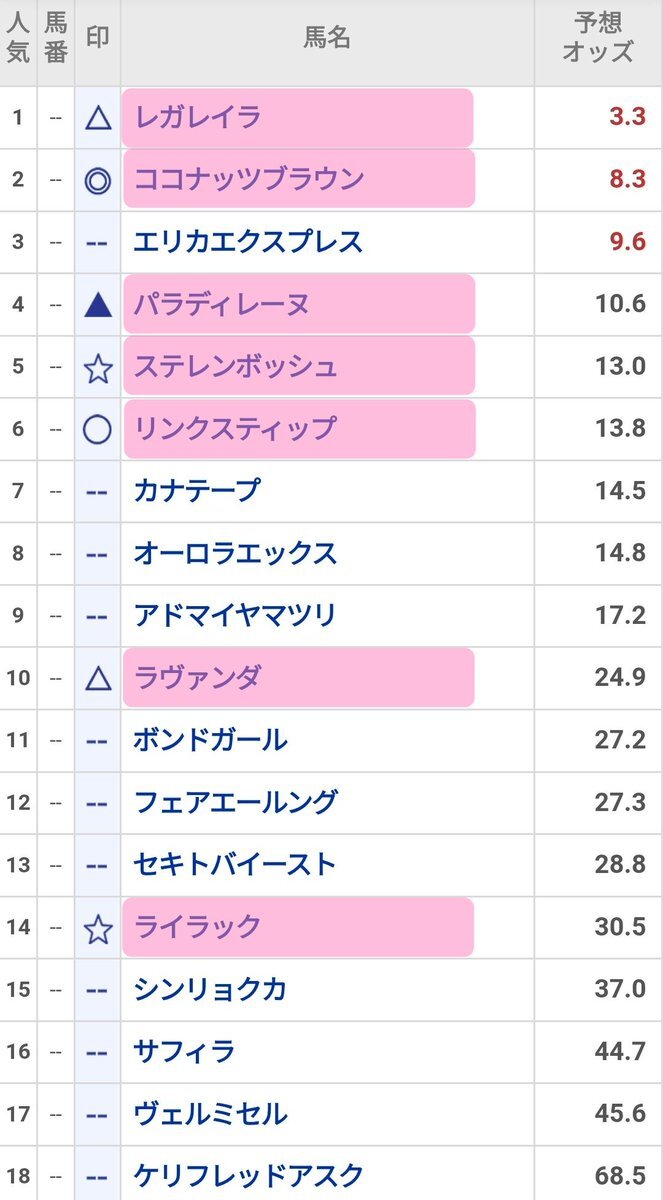Open the mark selector for ボンドガール

tap(97, 741)
